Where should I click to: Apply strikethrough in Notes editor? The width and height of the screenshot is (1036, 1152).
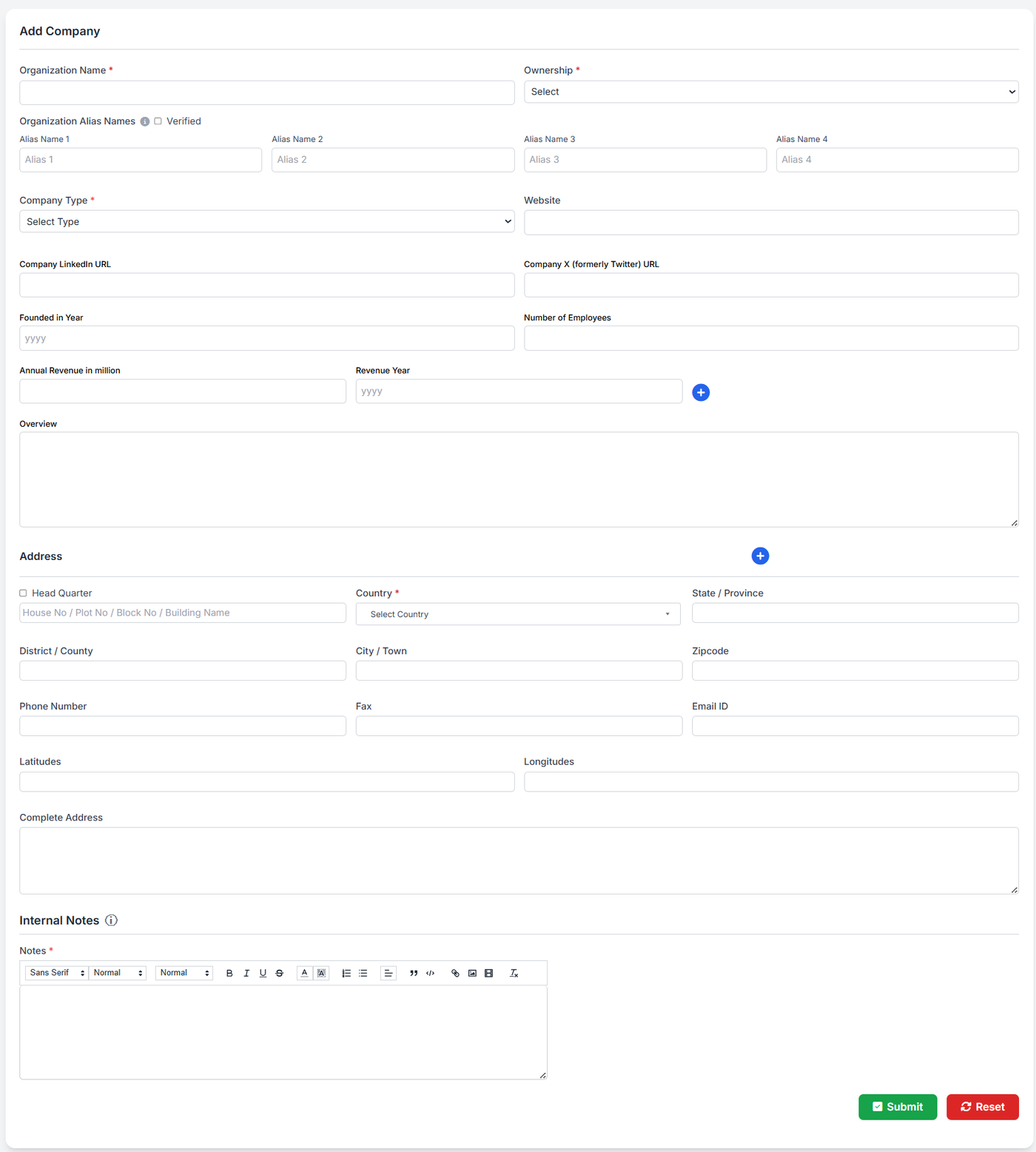tap(280, 973)
